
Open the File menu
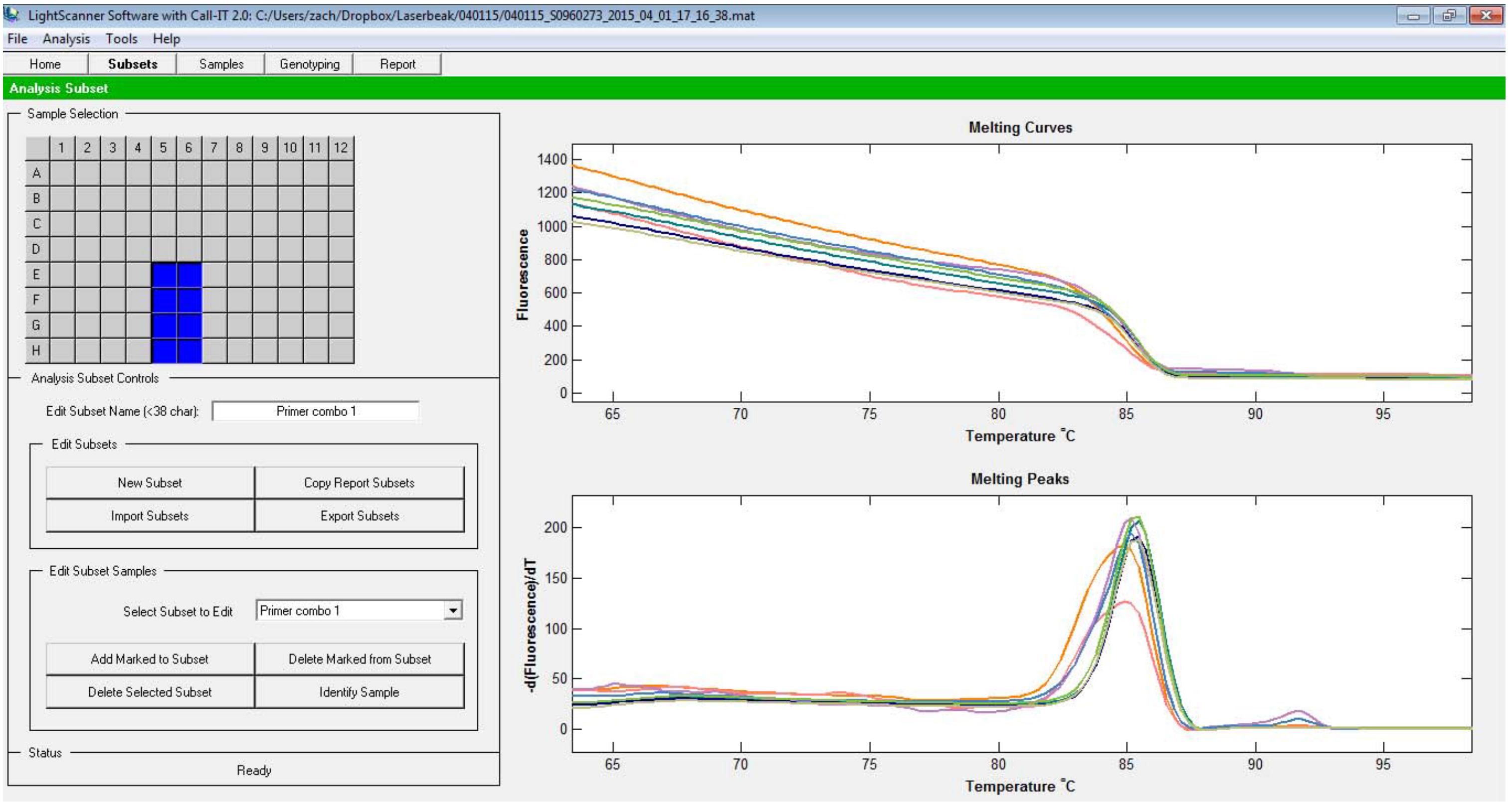(17, 39)
